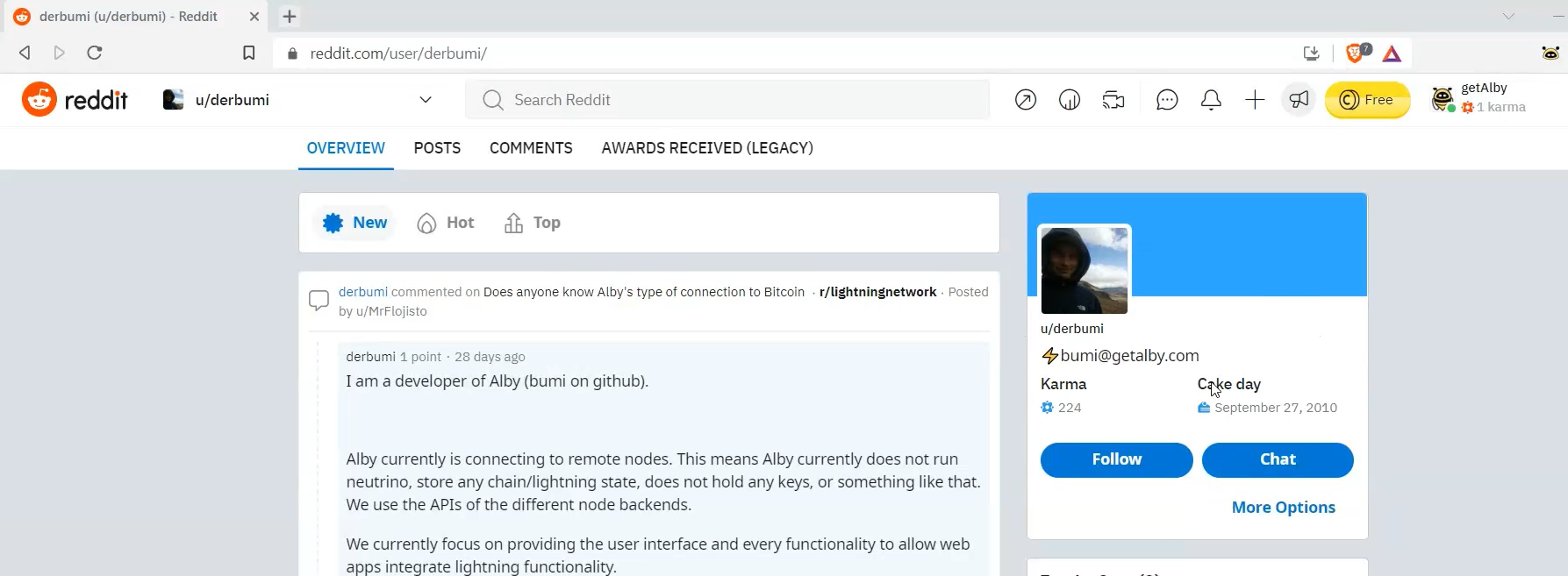Open the Brave Rewards triangle icon

click(x=1392, y=53)
